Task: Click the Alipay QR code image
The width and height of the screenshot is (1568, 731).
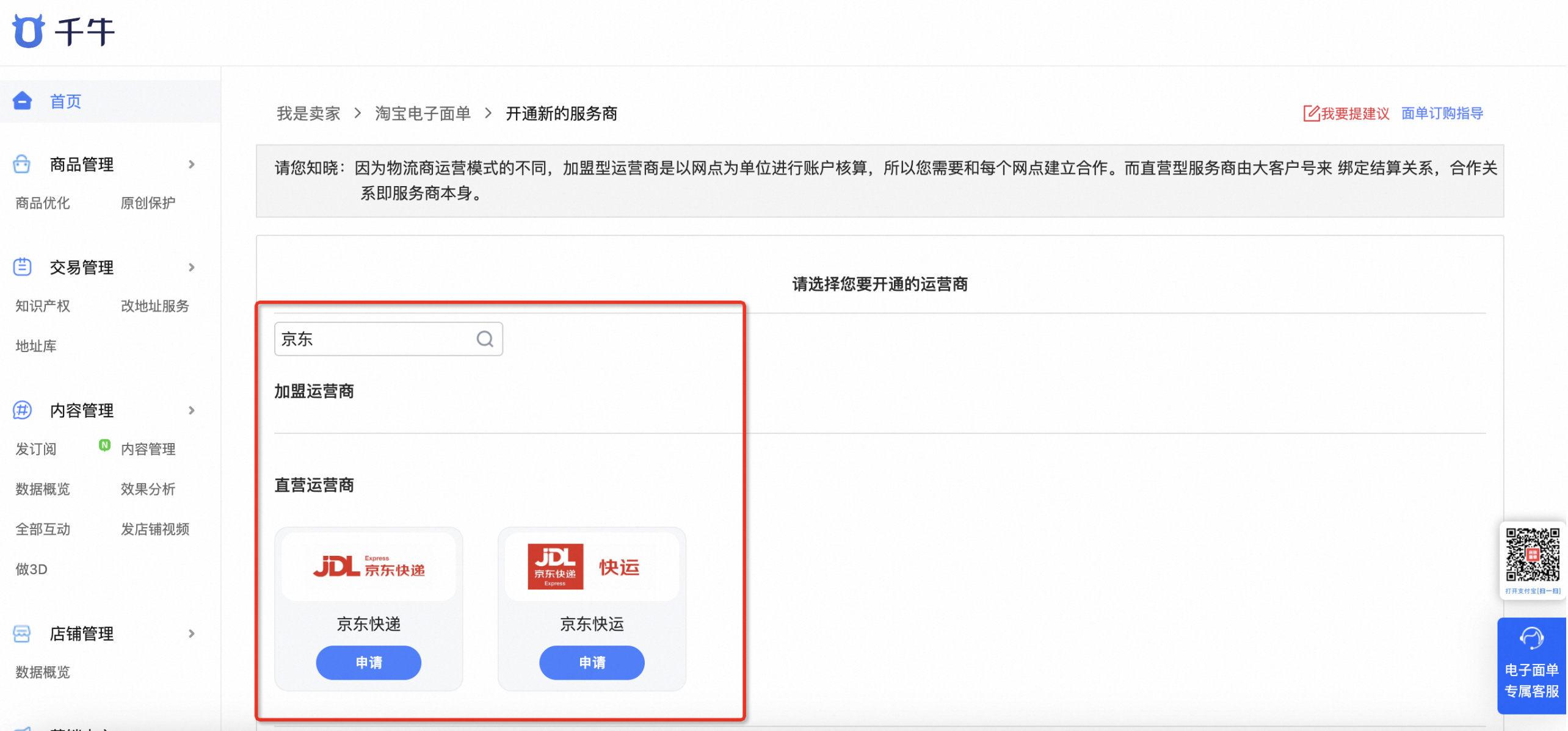Action: [1533, 555]
